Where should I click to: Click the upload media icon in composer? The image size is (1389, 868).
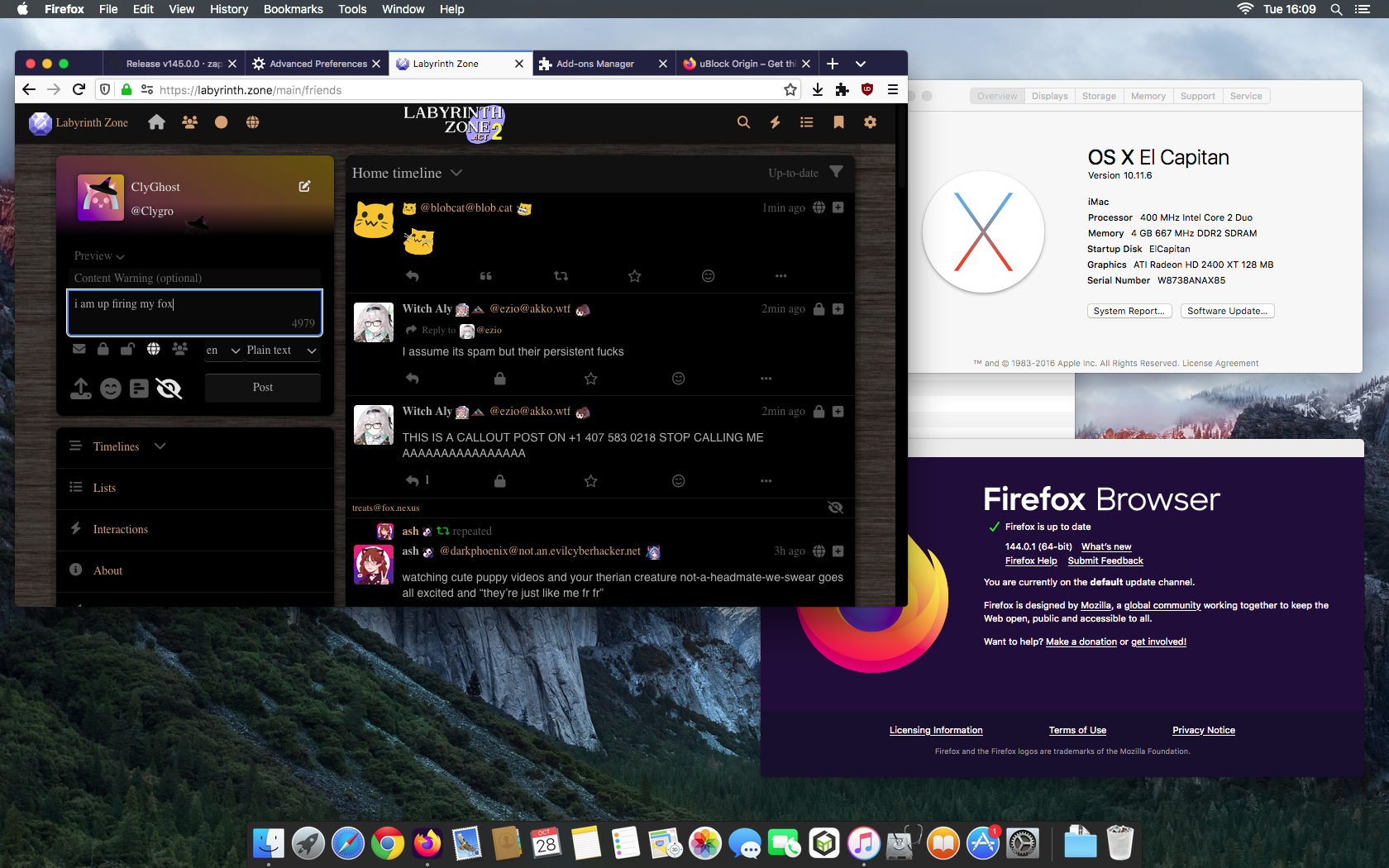pos(81,389)
